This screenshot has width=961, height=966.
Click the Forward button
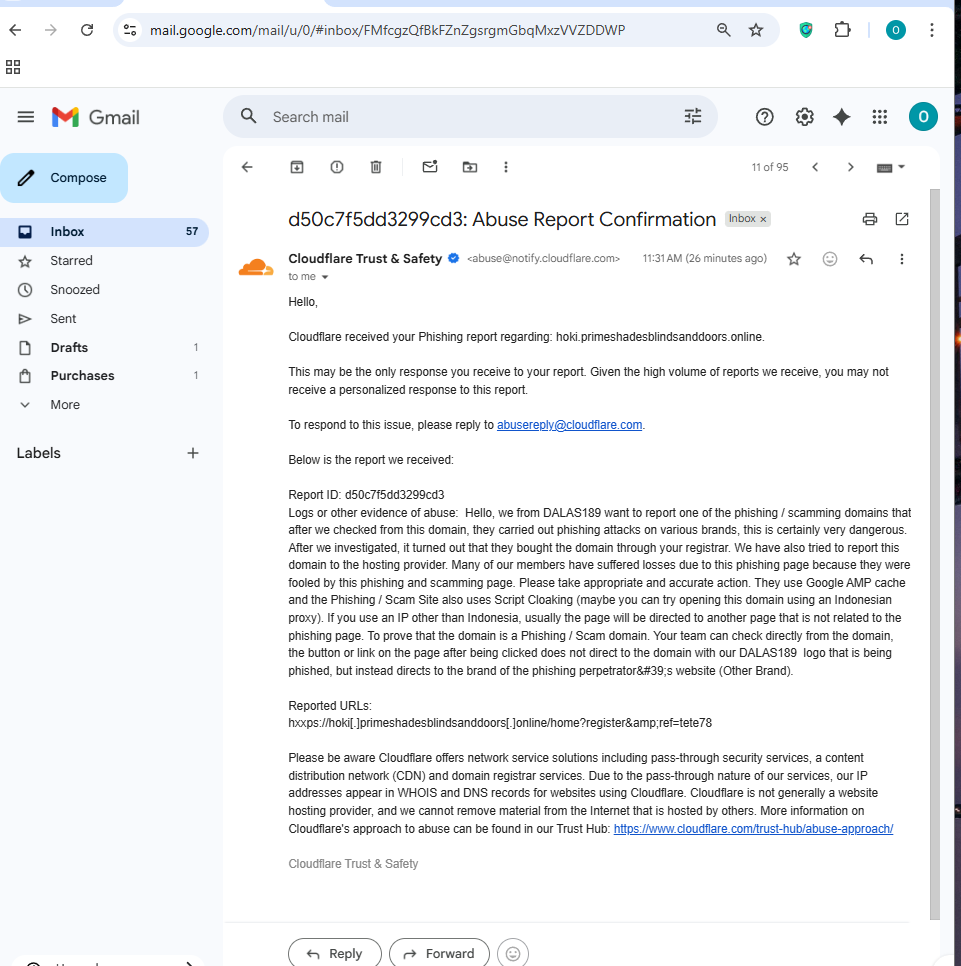point(439,953)
